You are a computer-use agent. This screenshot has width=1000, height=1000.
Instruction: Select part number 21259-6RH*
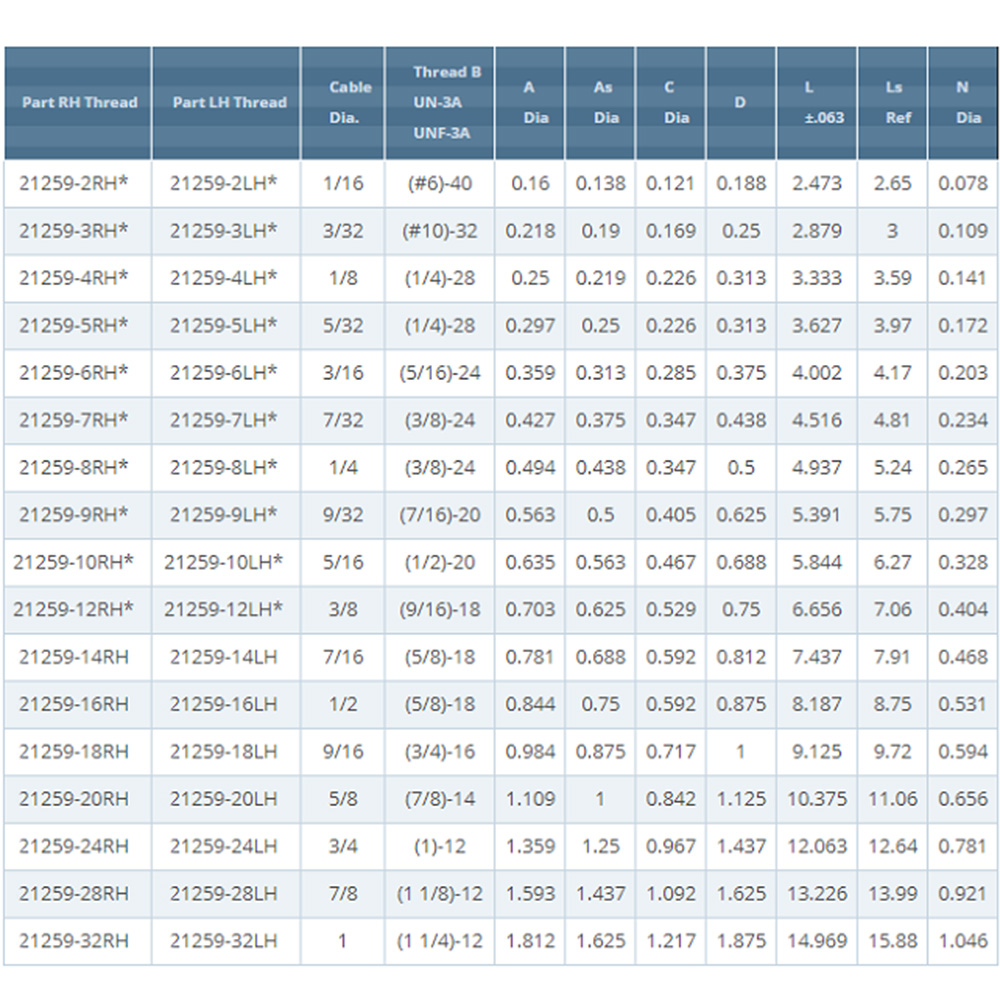(x=73, y=373)
